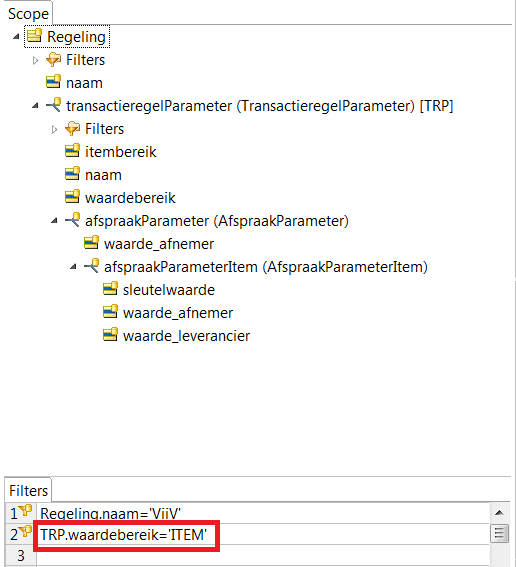Click the filter icon under transactieregelParameter

(x=72, y=128)
